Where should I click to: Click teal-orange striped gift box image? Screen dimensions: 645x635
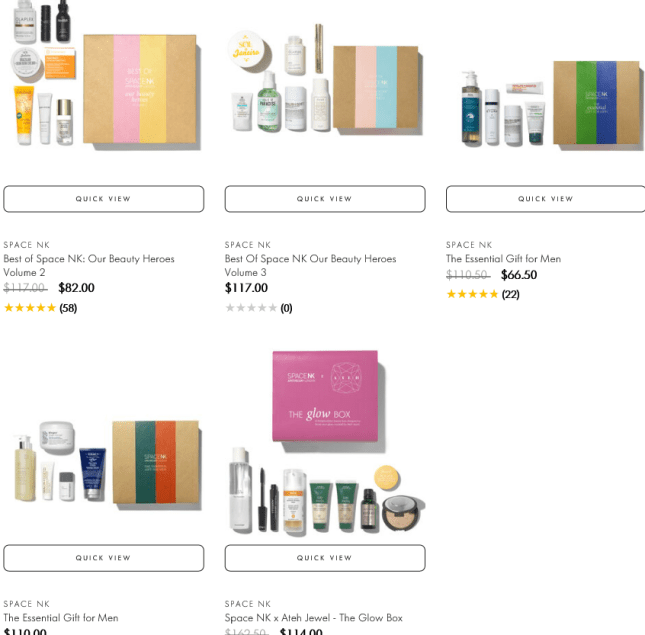pos(156,462)
